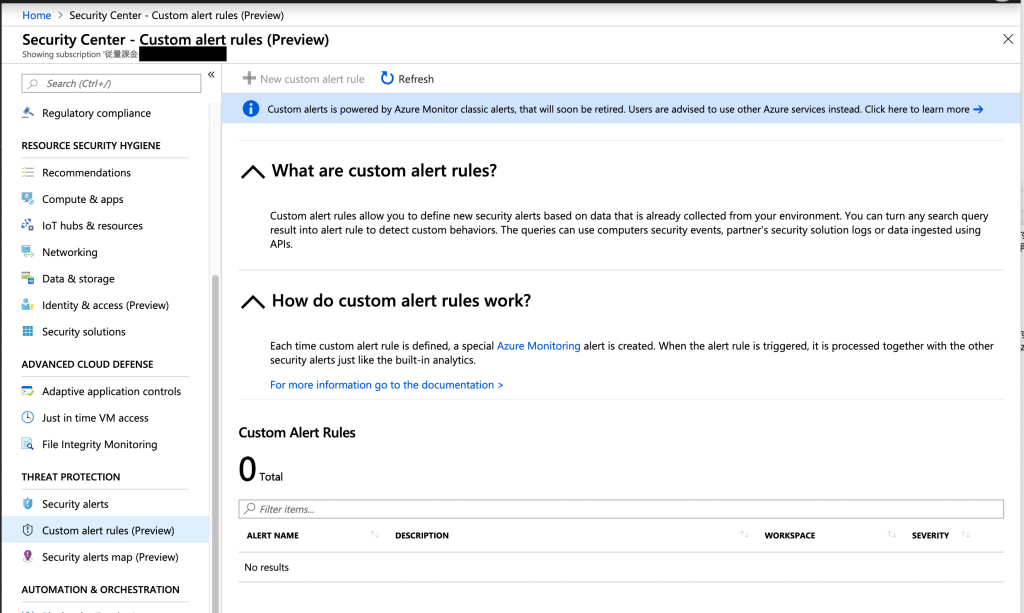The width and height of the screenshot is (1024, 613).
Task: Collapse 'What are custom alert rules?' section
Action: [253, 172]
